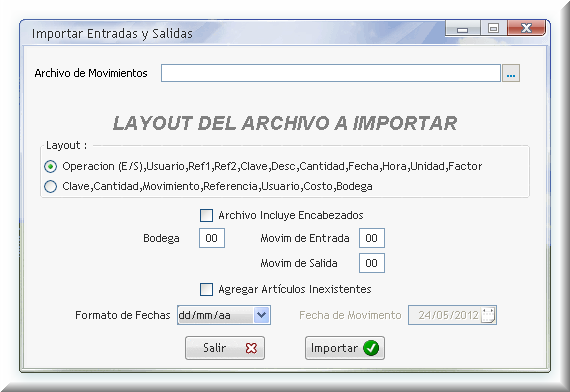The width and height of the screenshot is (570, 392).
Task: Select the Clave,Cantidad,Movimiento layout option
Action: pos(51,187)
